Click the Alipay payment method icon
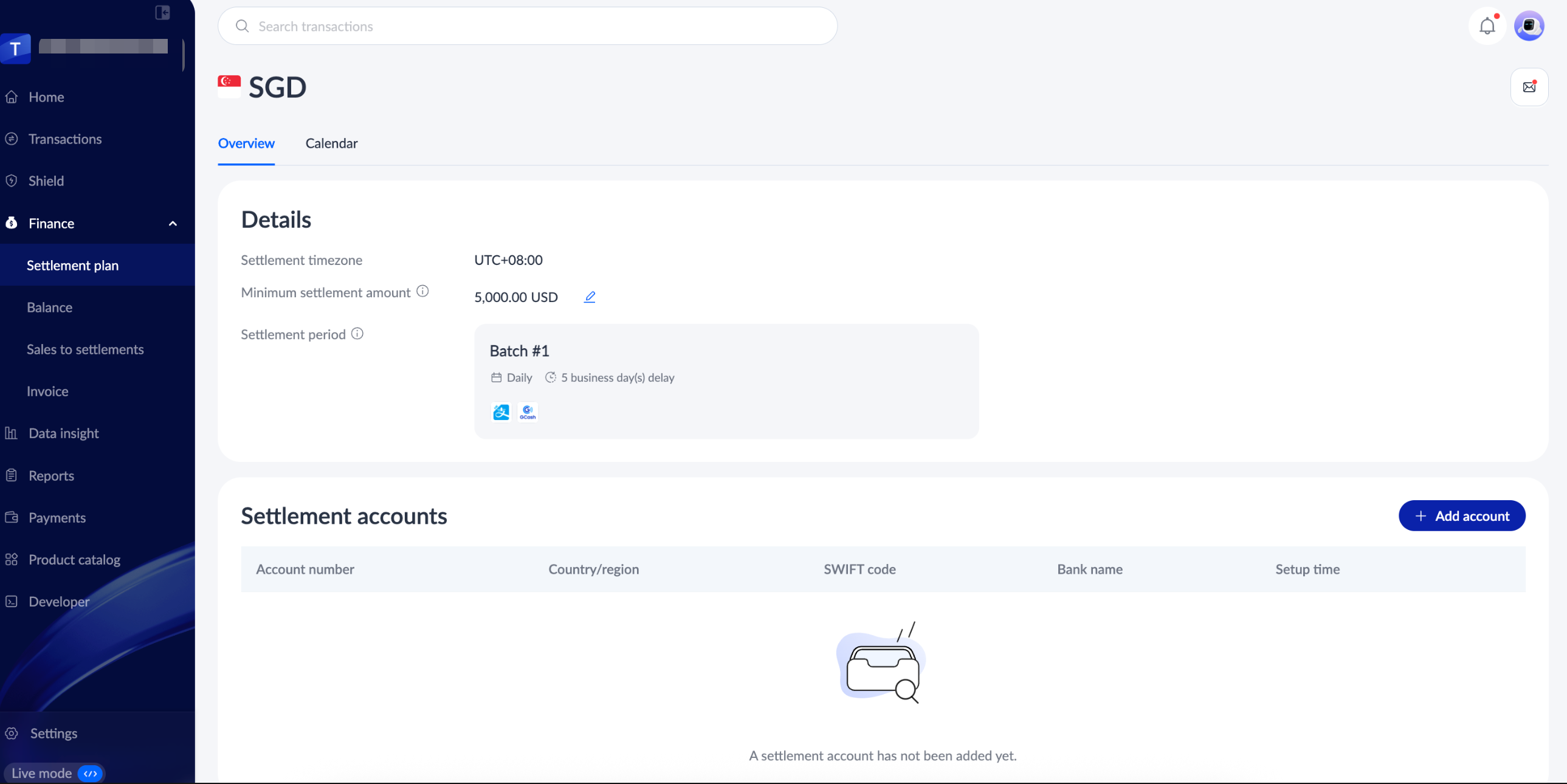 [x=501, y=413]
